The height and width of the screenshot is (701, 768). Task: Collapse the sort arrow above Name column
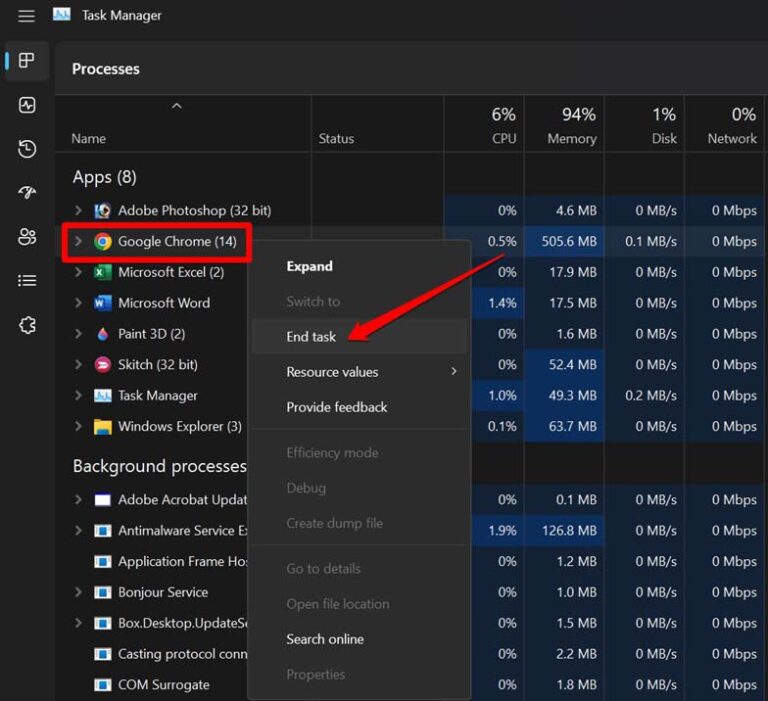tap(177, 106)
